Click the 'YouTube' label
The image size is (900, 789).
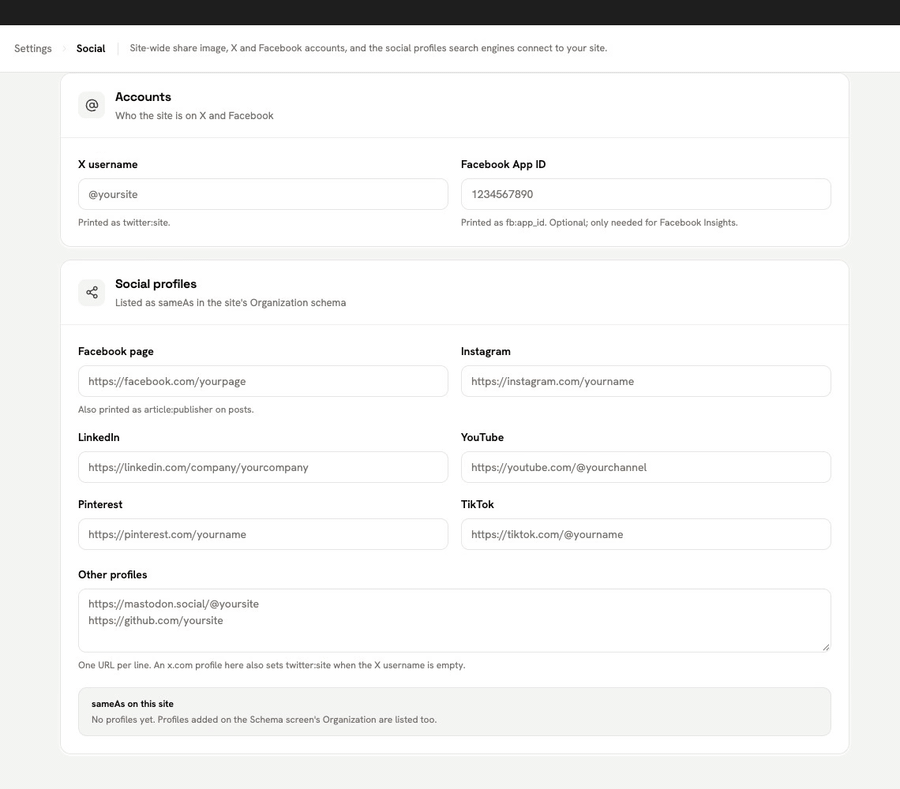482,437
